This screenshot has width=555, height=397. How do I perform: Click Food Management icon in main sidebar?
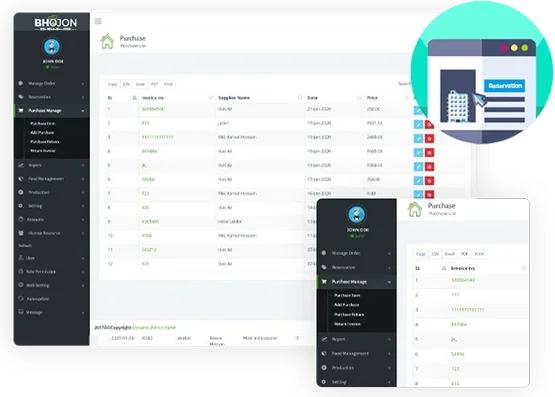coord(21,179)
